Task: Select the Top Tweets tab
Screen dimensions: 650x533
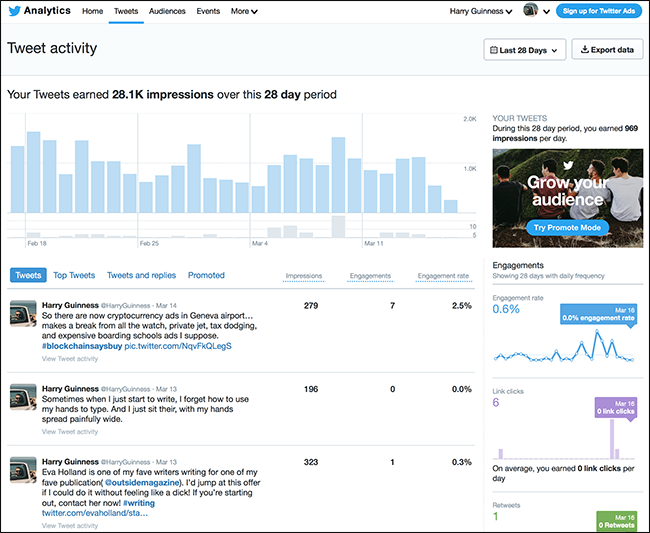Action: 74,275
